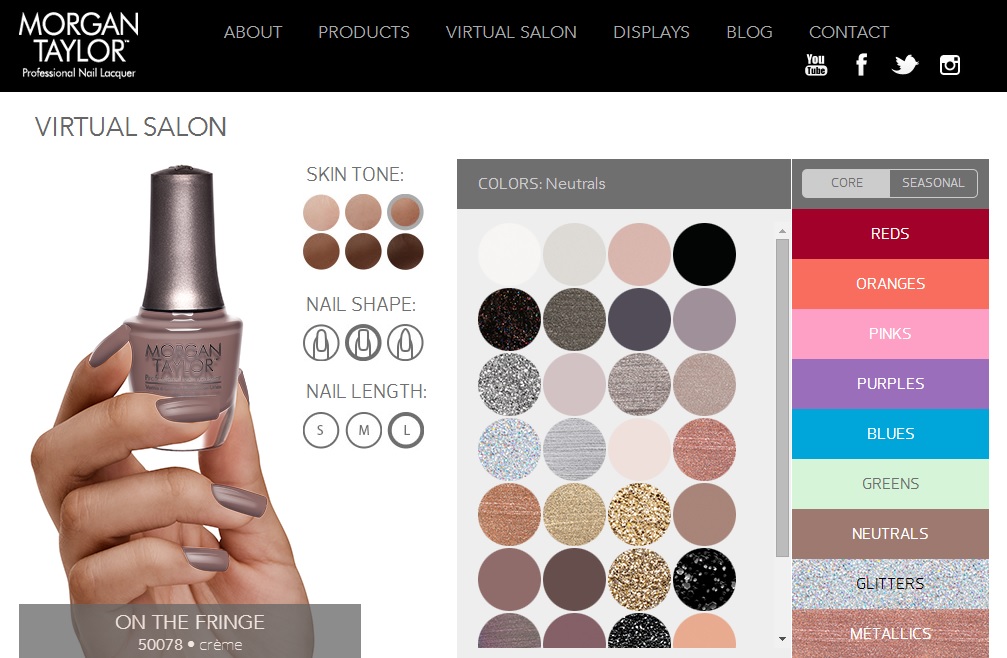Viewport: 1007px width, 658px height.
Task: Select the pointed almond nail shape icon
Action: coord(405,342)
